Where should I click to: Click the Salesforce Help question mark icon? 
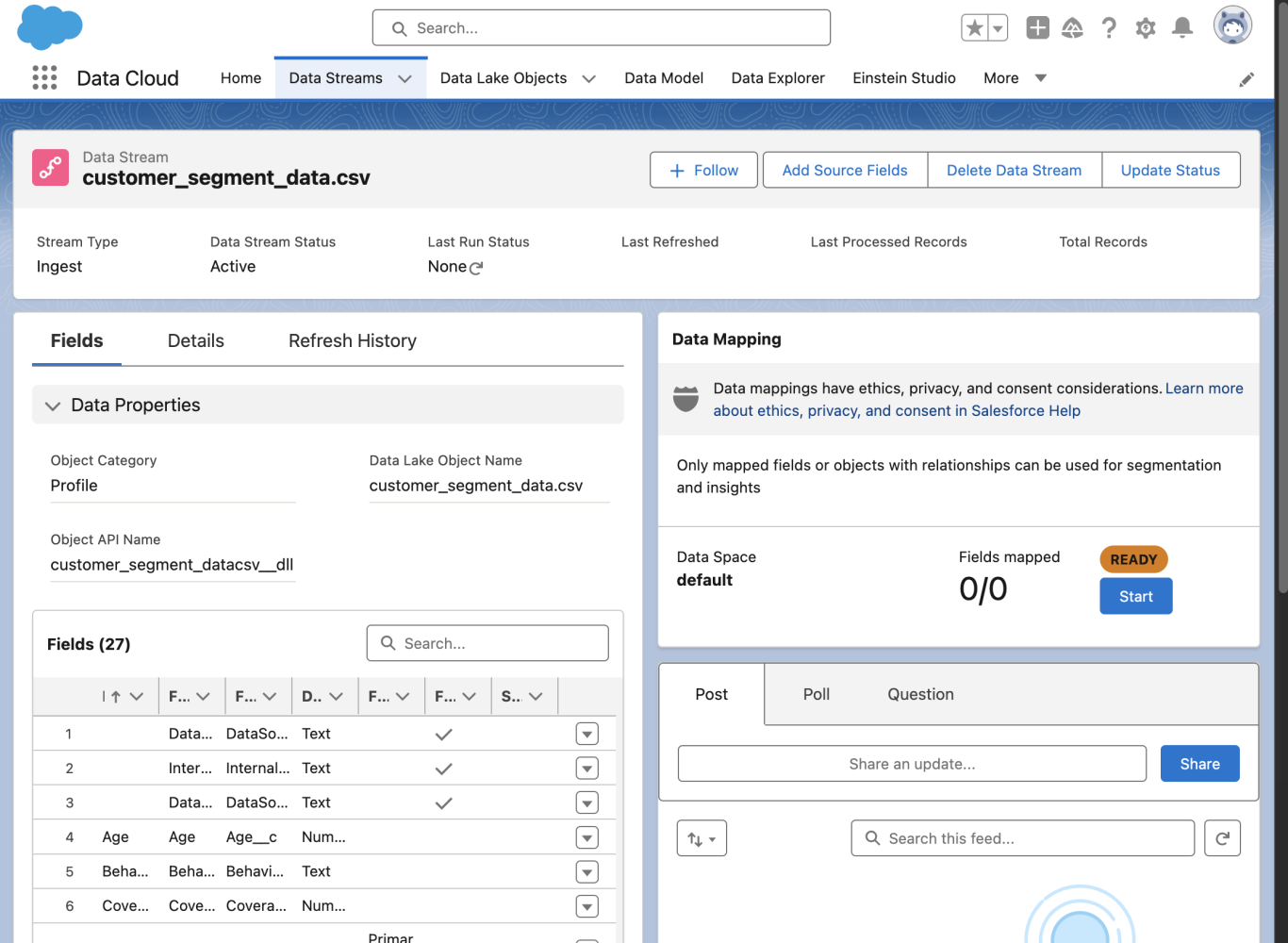coord(1109,28)
